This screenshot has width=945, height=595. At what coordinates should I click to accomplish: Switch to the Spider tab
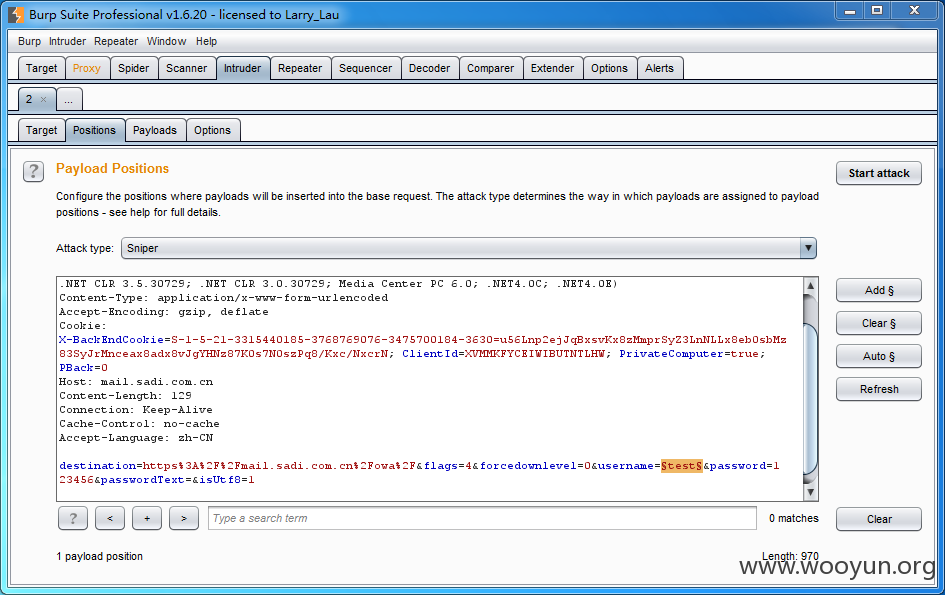[x=133, y=68]
